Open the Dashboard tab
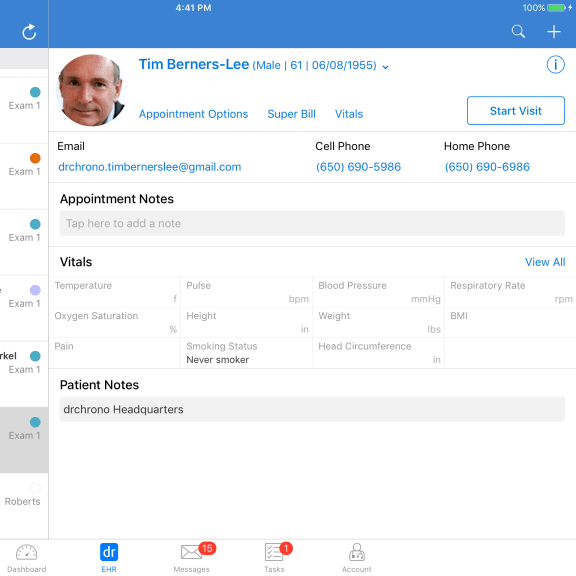Viewport: 576px width, 576px height. [26, 558]
